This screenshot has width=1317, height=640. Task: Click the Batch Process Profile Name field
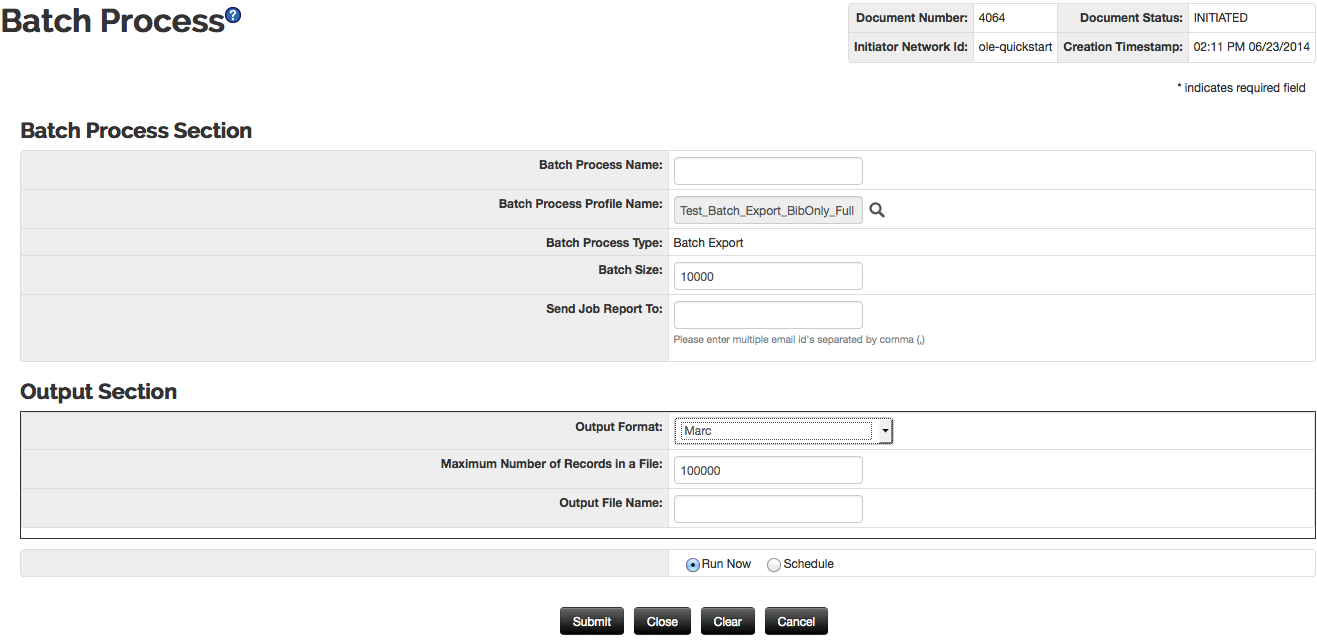point(767,211)
